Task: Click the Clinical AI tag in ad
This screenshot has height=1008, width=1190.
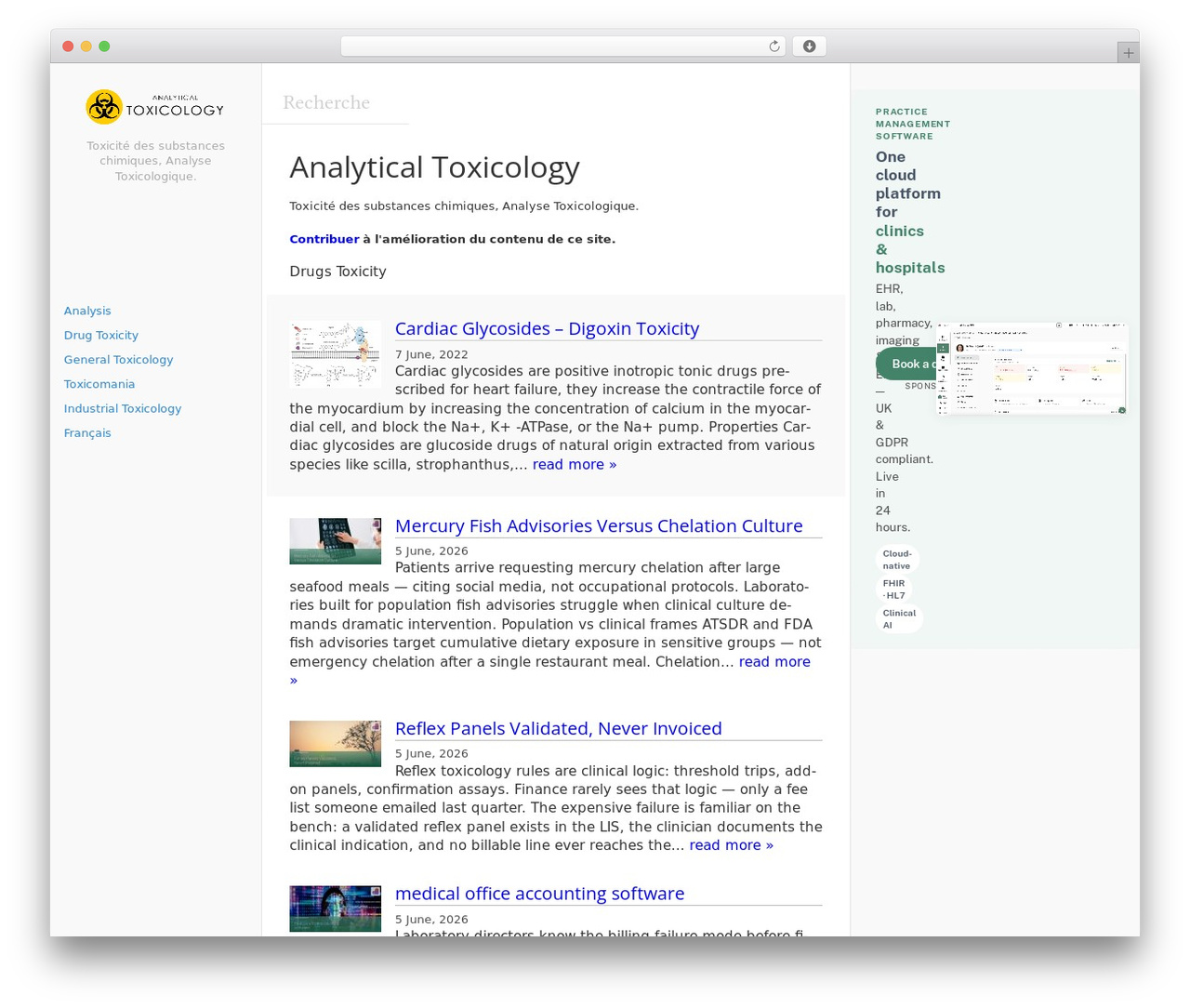Action: (x=899, y=619)
